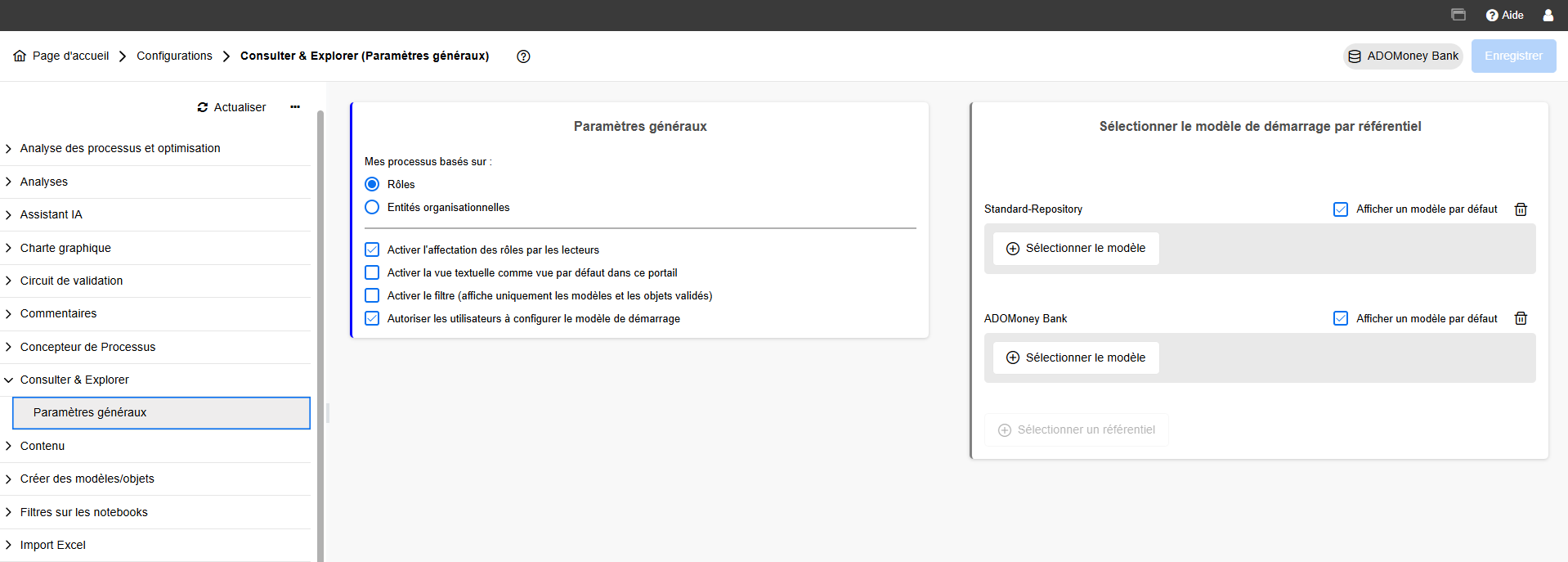
Task: Select Paramètres généraux in the sidebar
Action: [x=90, y=412]
